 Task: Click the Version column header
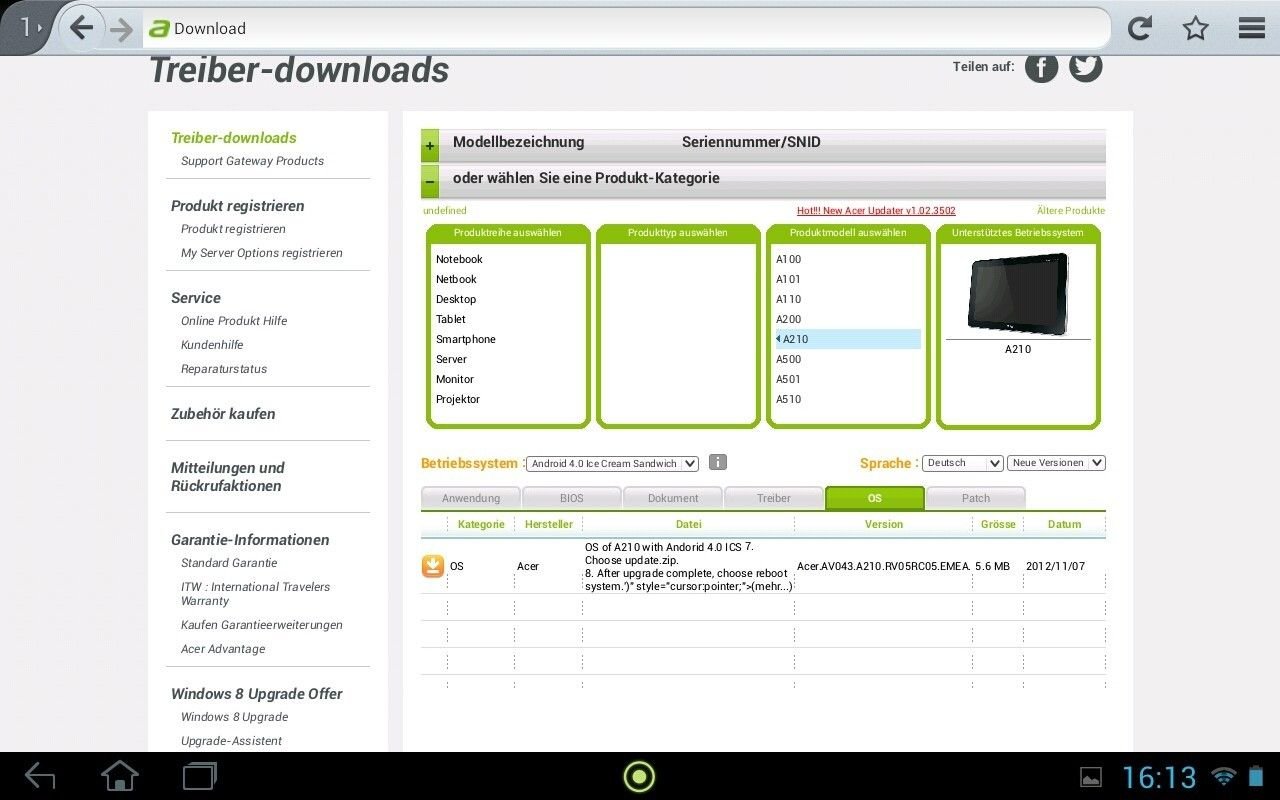pos(884,524)
